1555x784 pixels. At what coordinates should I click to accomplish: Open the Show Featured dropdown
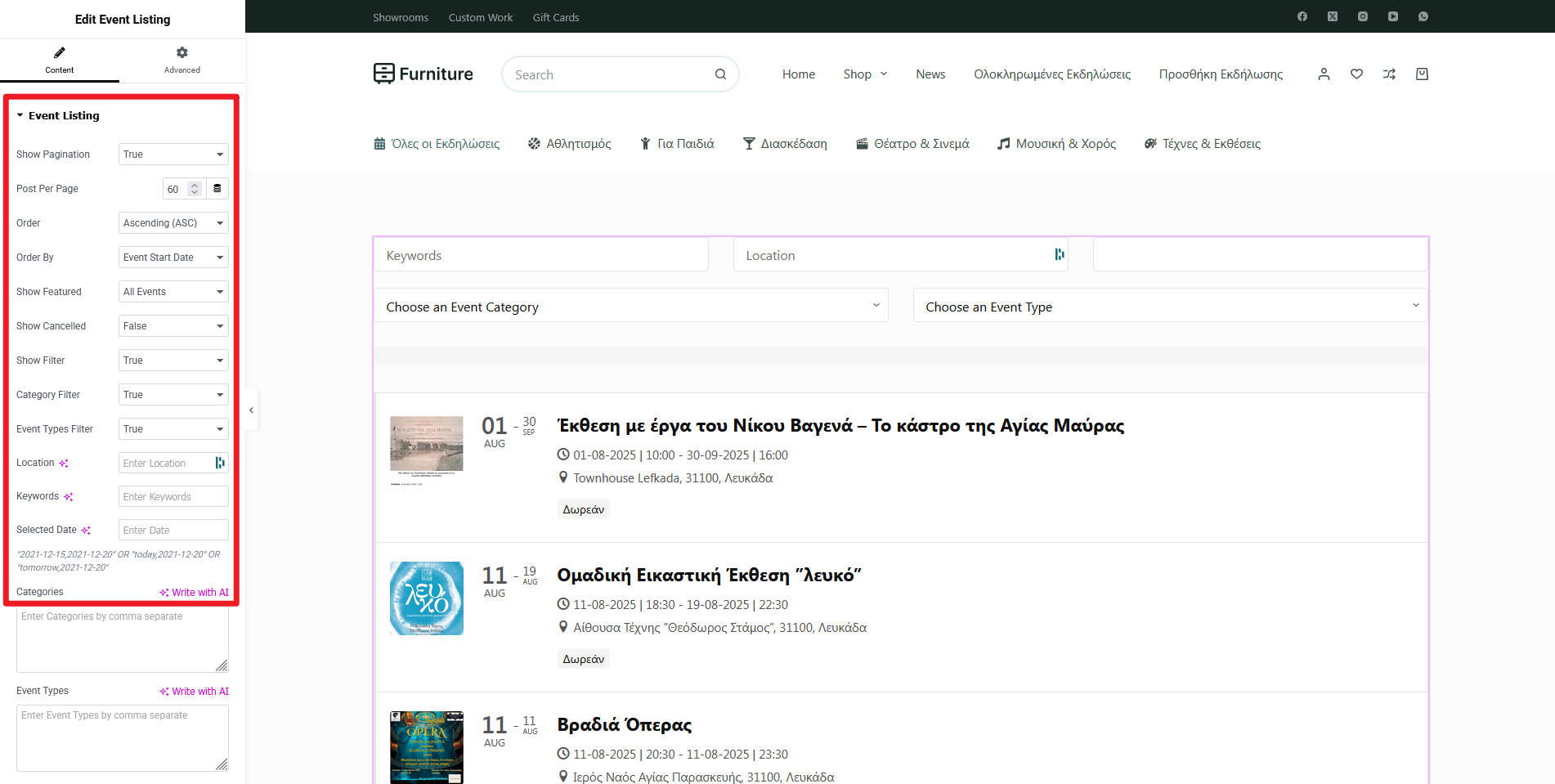pos(173,292)
